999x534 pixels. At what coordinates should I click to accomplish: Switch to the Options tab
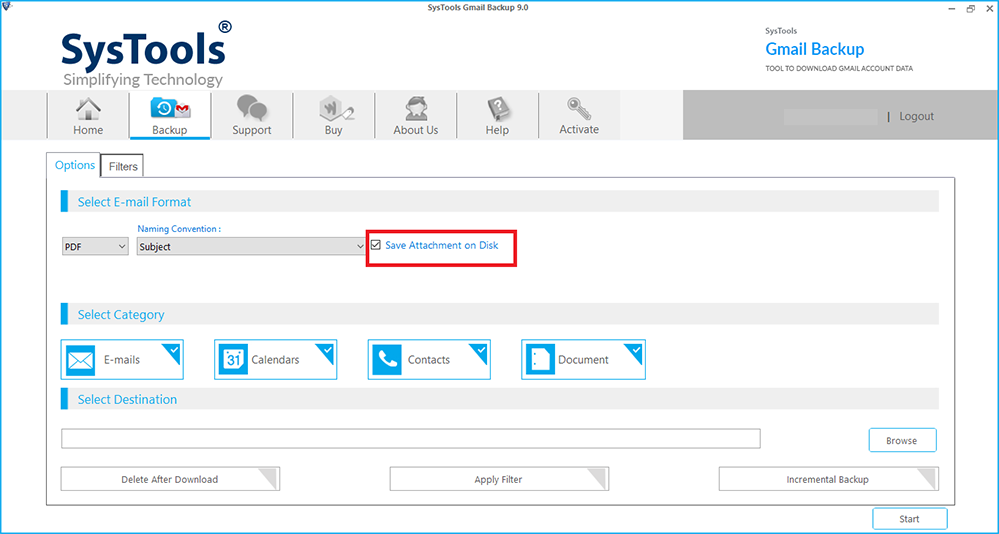point(75,165)
